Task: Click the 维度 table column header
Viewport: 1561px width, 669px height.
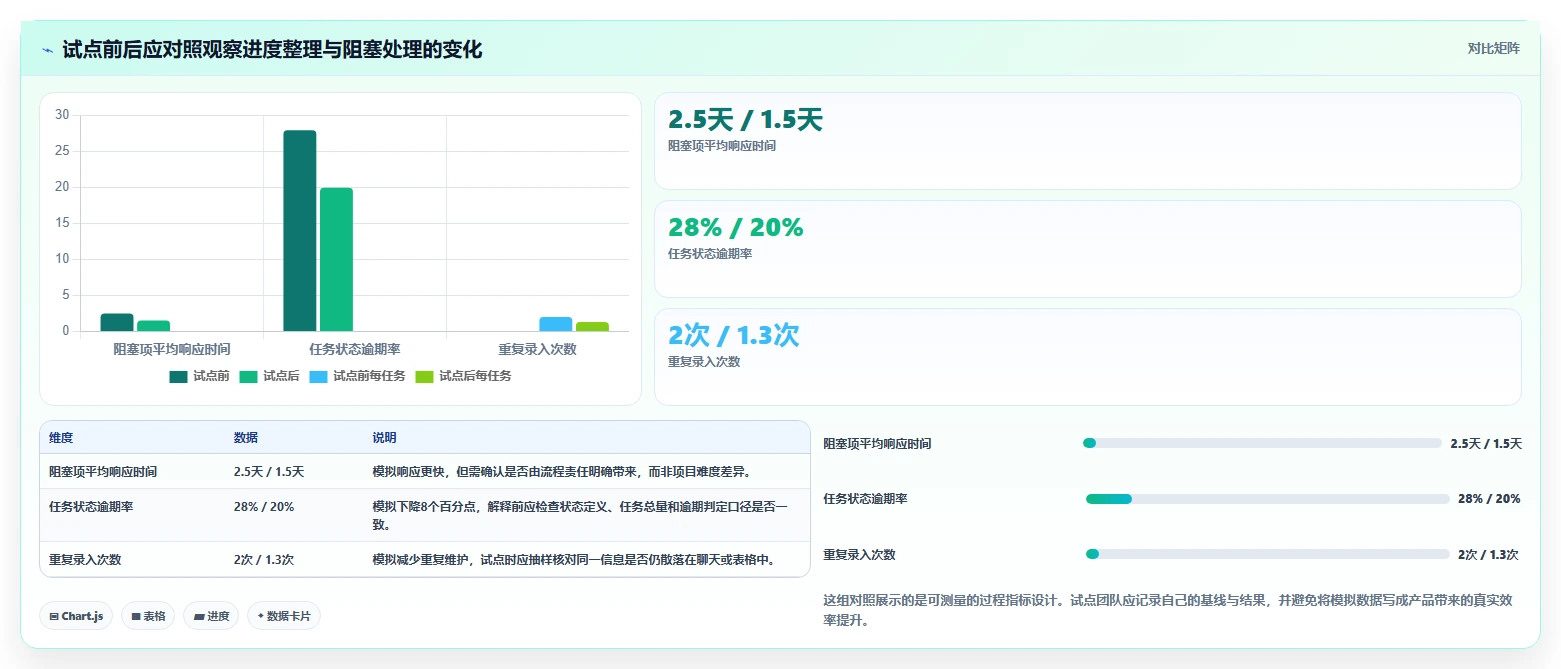Action: 132,438
